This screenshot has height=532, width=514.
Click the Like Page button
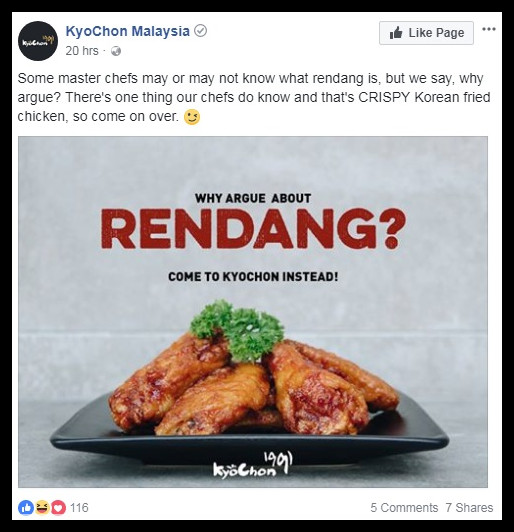426,33
